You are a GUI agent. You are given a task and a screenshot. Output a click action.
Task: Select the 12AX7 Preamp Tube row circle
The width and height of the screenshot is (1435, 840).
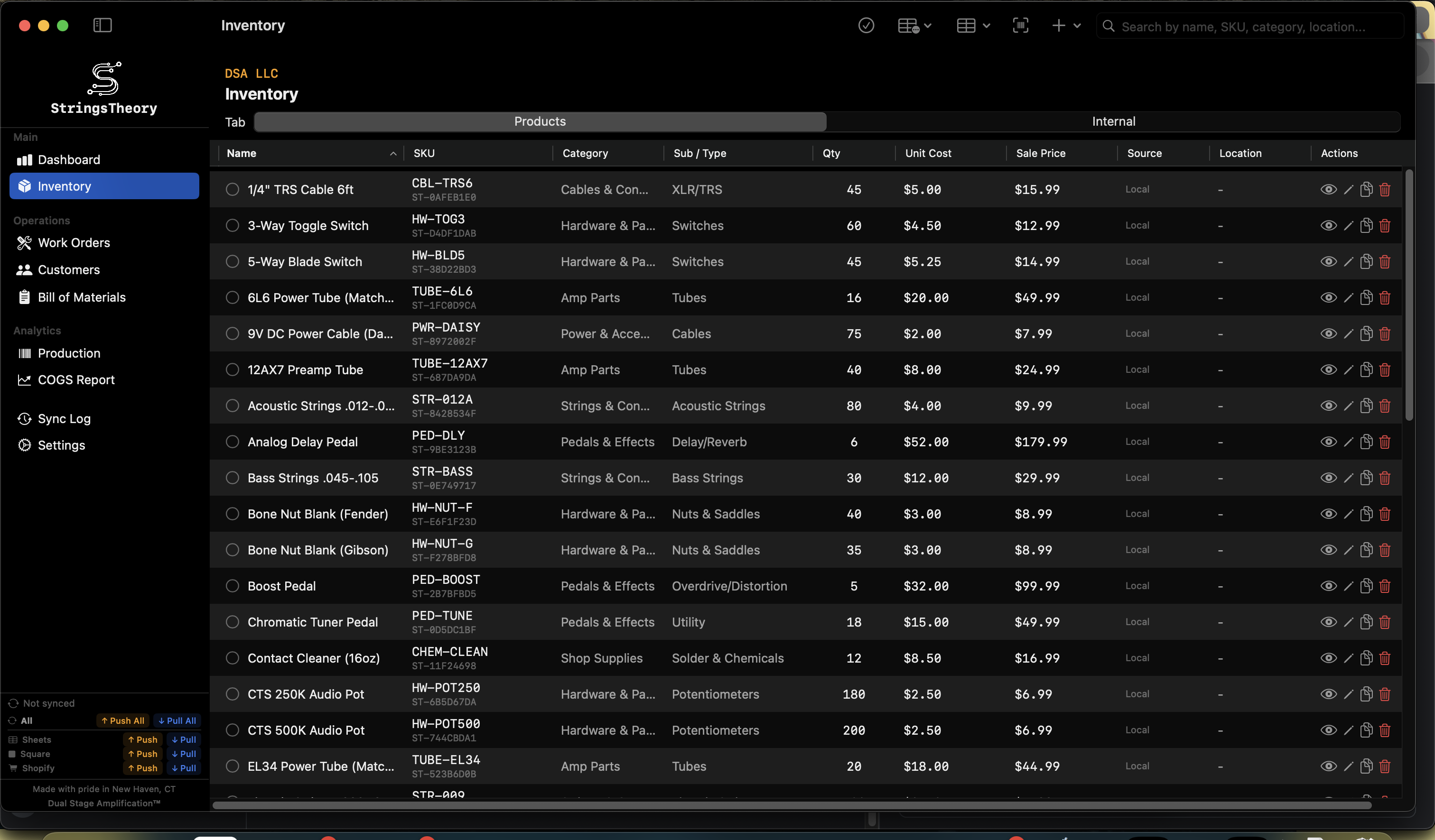point(233,369)
